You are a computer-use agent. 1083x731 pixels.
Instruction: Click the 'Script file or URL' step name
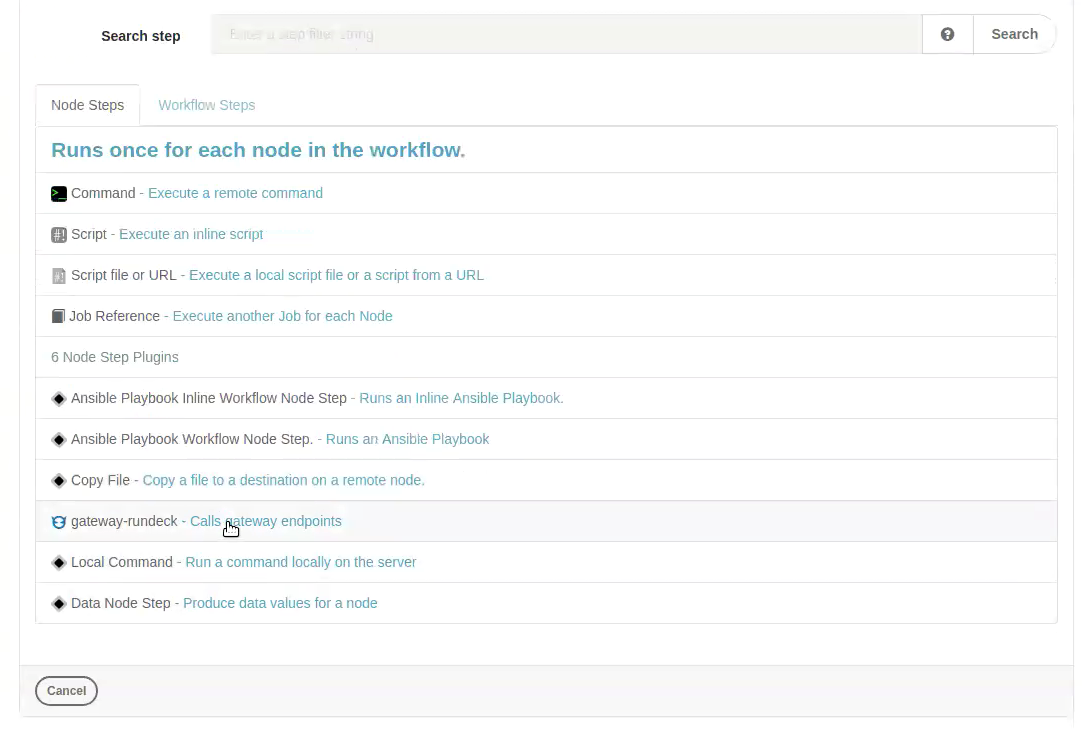(x=124, y=275)
